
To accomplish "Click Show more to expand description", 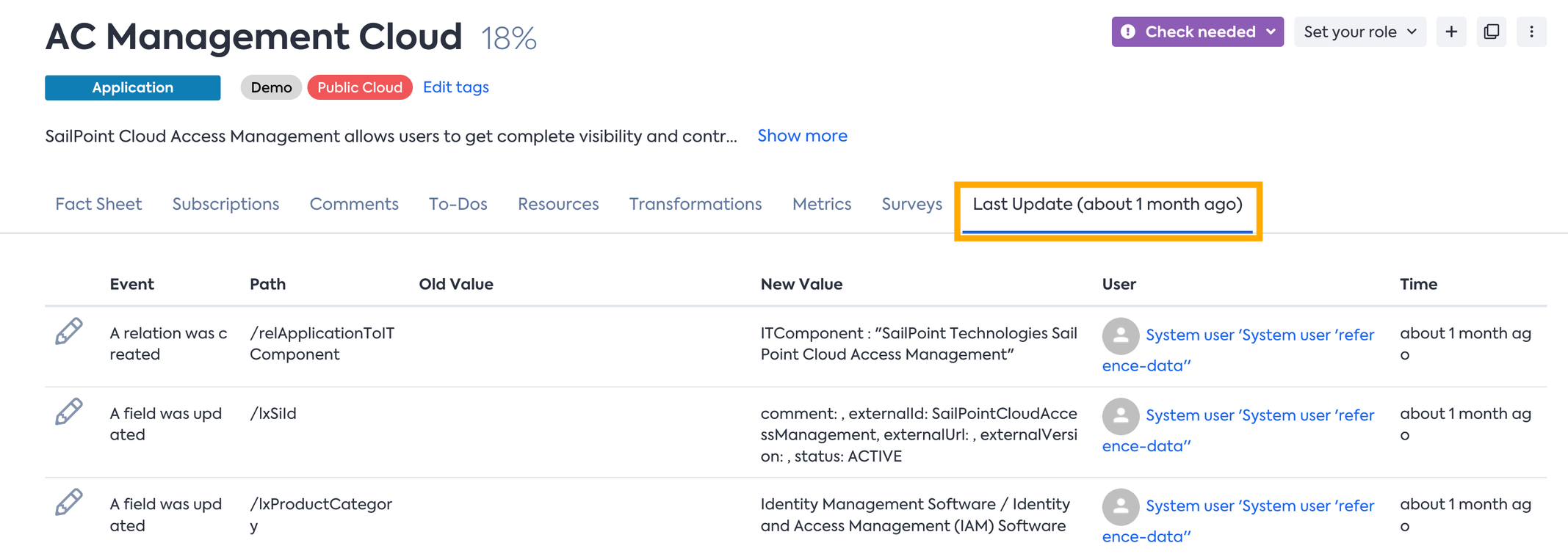I will (x=802, y=136).
